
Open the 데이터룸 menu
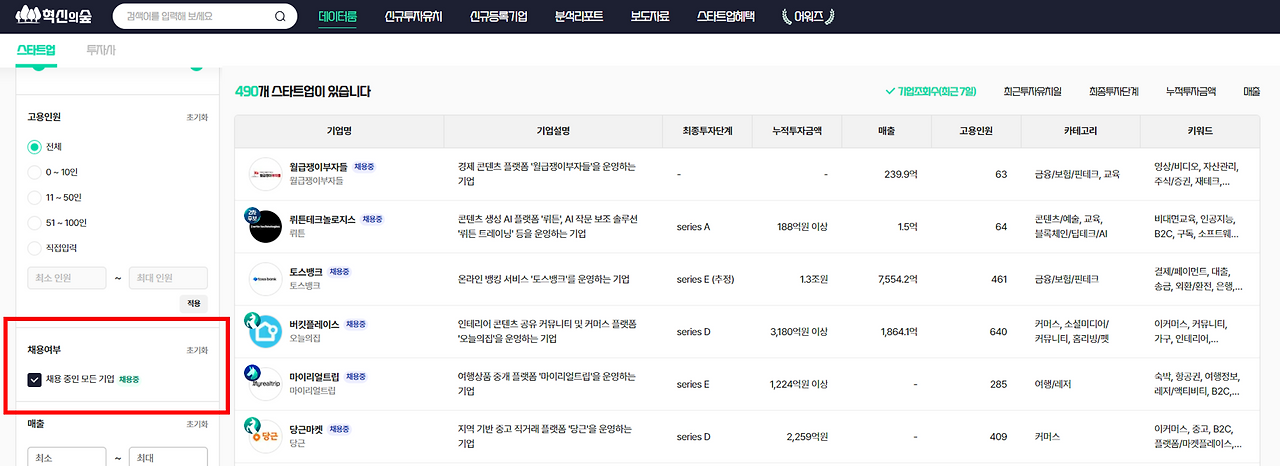(x=338, y=17)
